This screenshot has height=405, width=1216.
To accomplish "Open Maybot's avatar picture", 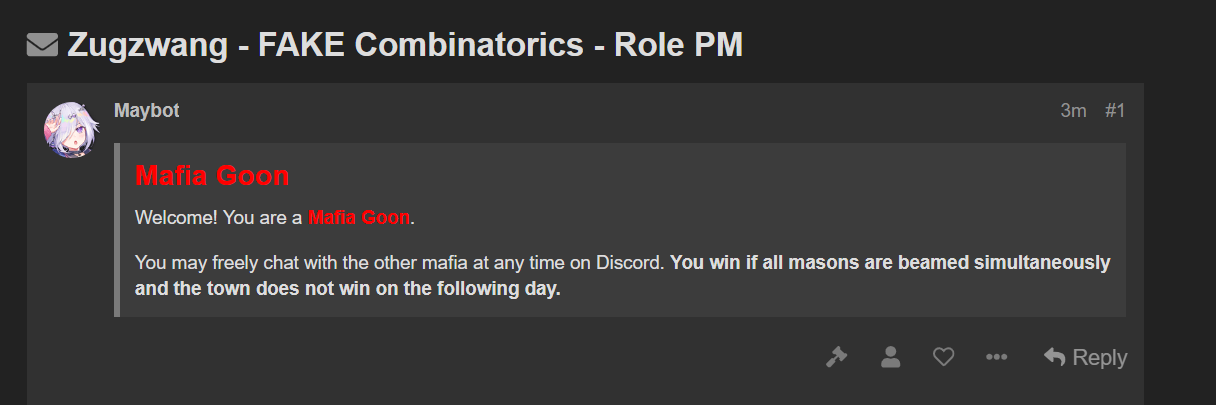I will (x=69, y=129).
